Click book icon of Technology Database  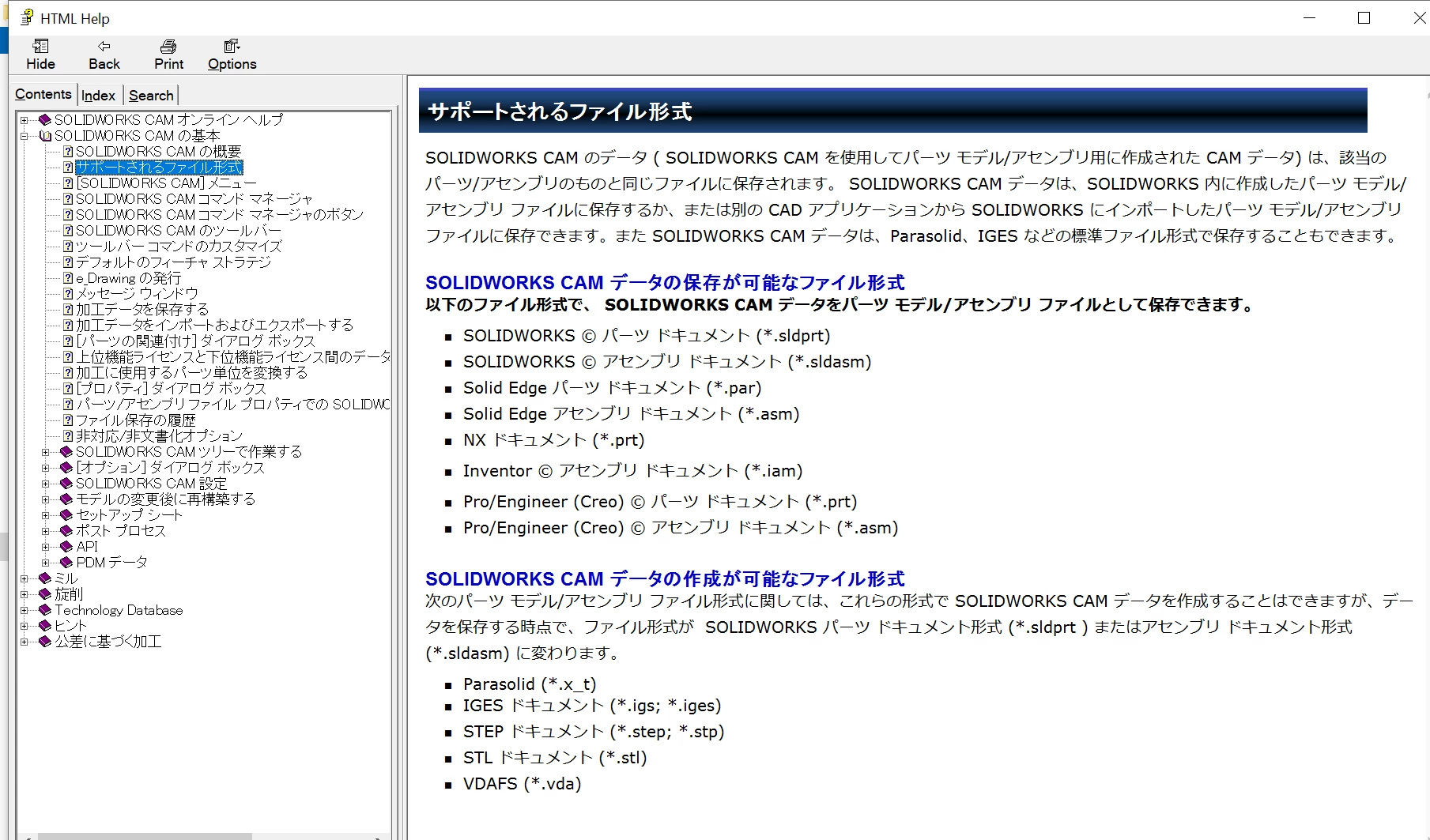click(x=45, y=610)
